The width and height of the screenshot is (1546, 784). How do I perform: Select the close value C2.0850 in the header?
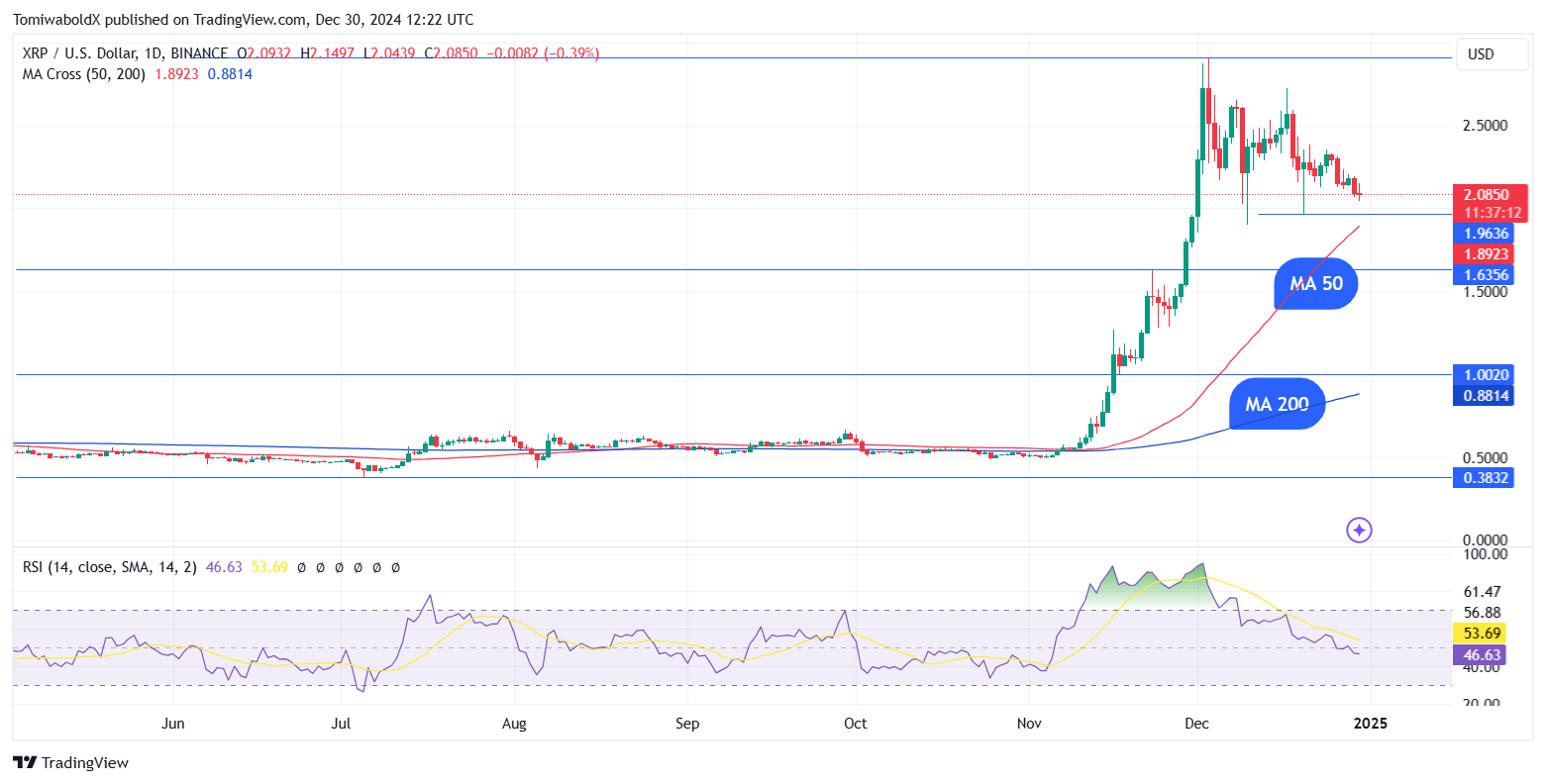(452, 53)
